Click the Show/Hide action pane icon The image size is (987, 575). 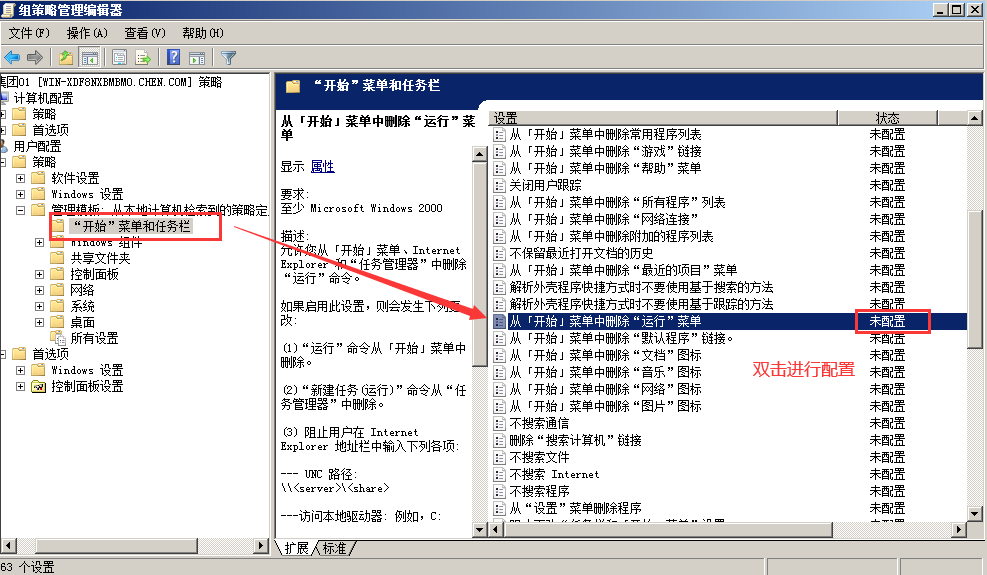pyautogui.click(x=197, y=58)
